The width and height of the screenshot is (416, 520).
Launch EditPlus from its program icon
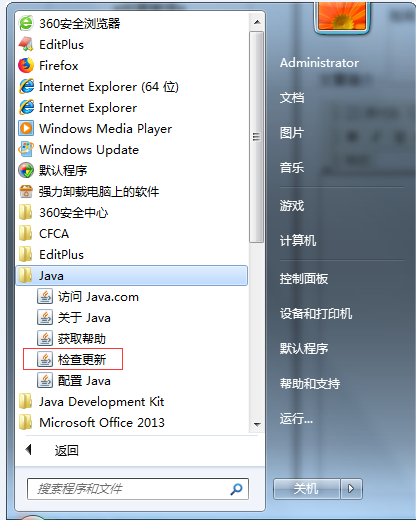click(26, 44)
